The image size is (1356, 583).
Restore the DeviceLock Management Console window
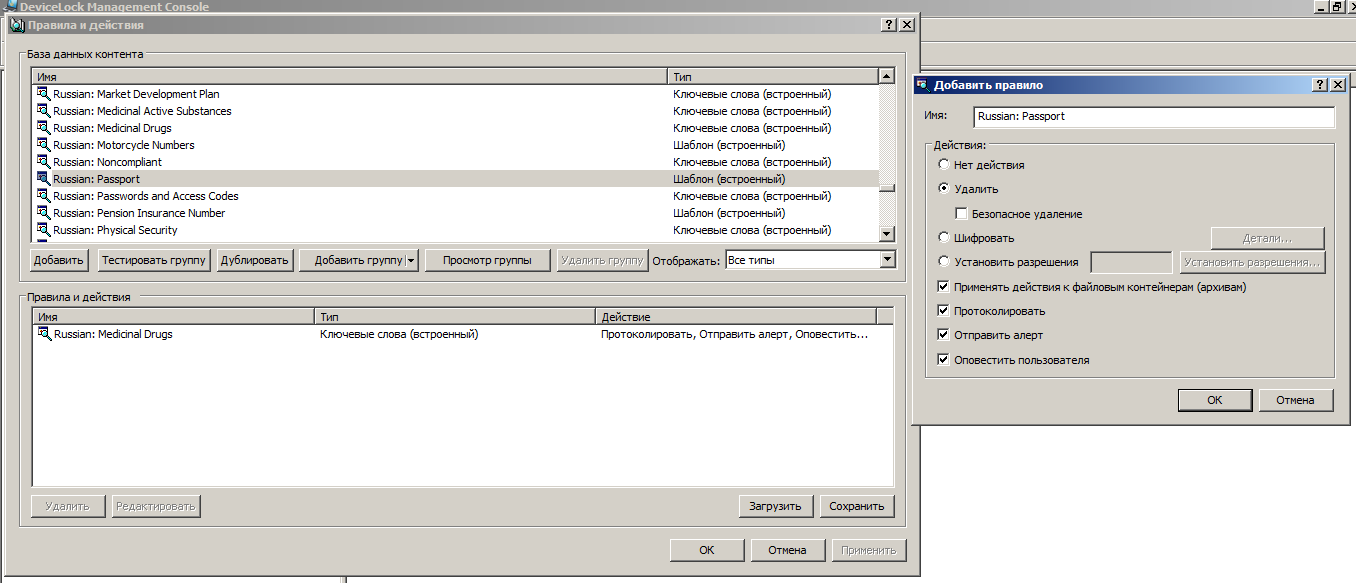[x=1335, y=6]
